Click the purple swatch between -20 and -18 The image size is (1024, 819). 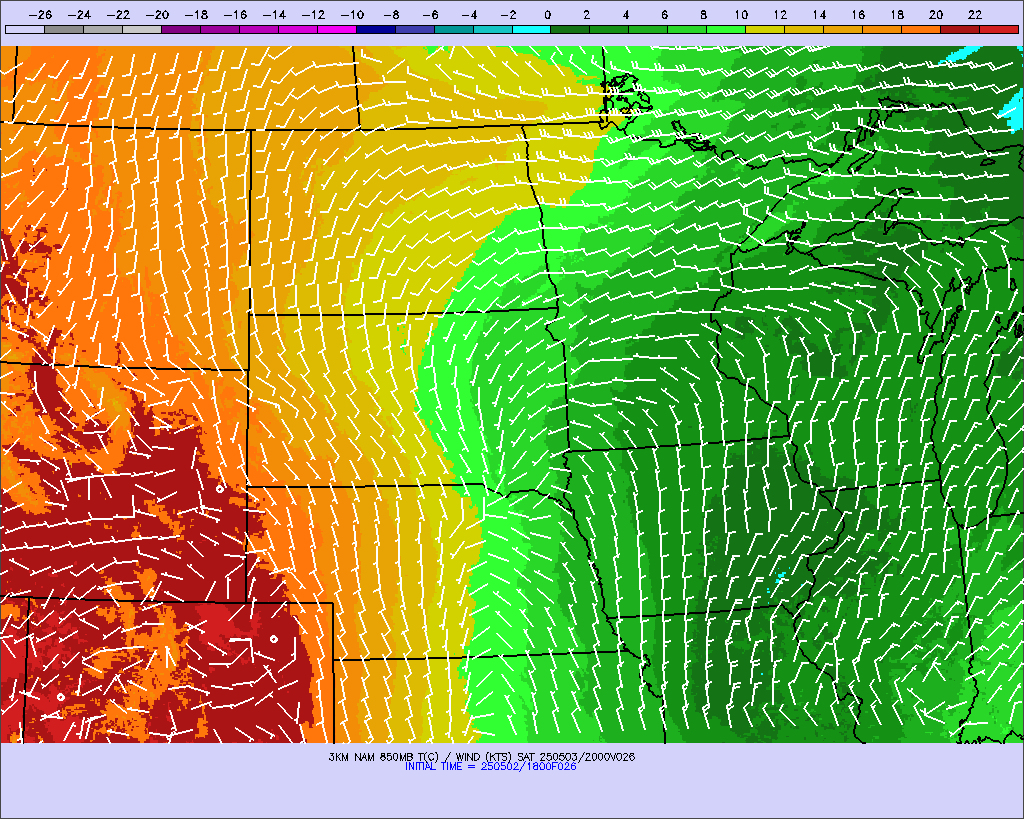pos(181,29)
